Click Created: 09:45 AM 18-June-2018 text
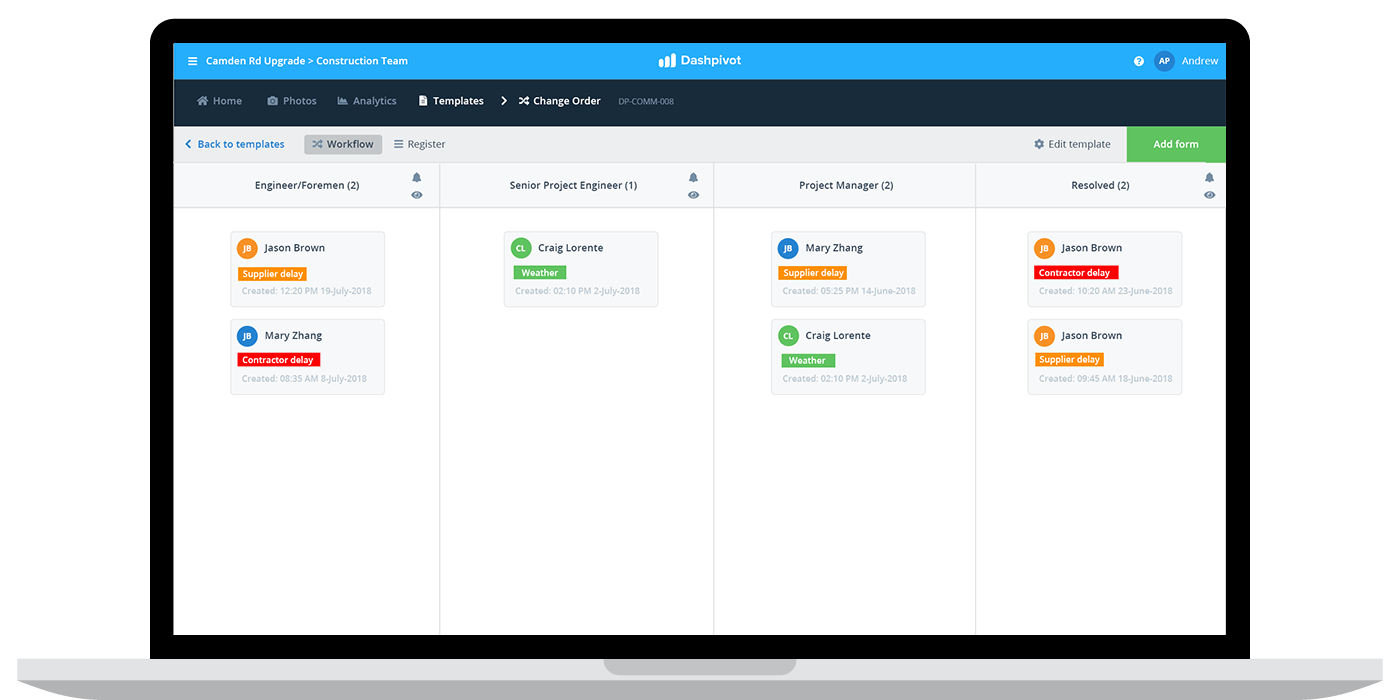The height and width of the screenshot is (700, 1400). 1106,379
